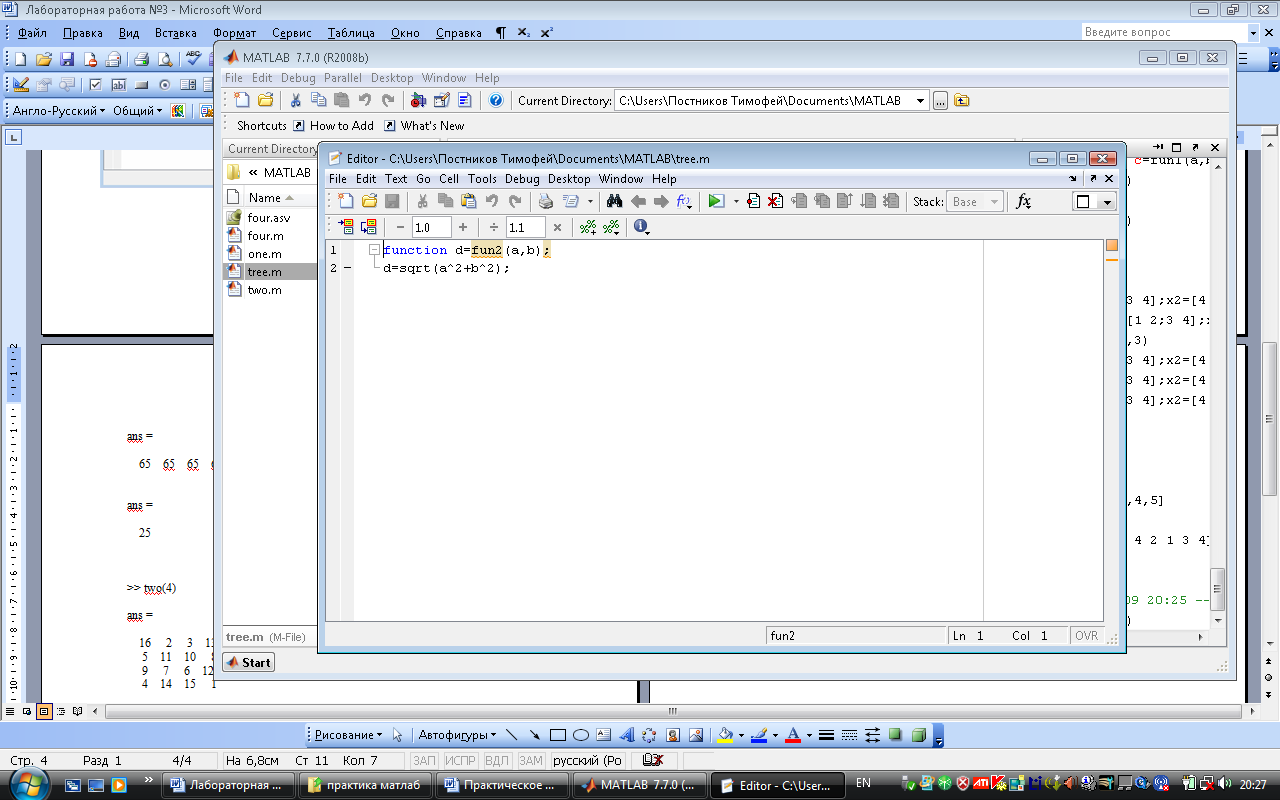This screenshot has height=800, width=1280.
Task: Open Англо-Русский dropdown in Word
Action: pyautogui.click(x=59, y=111)
